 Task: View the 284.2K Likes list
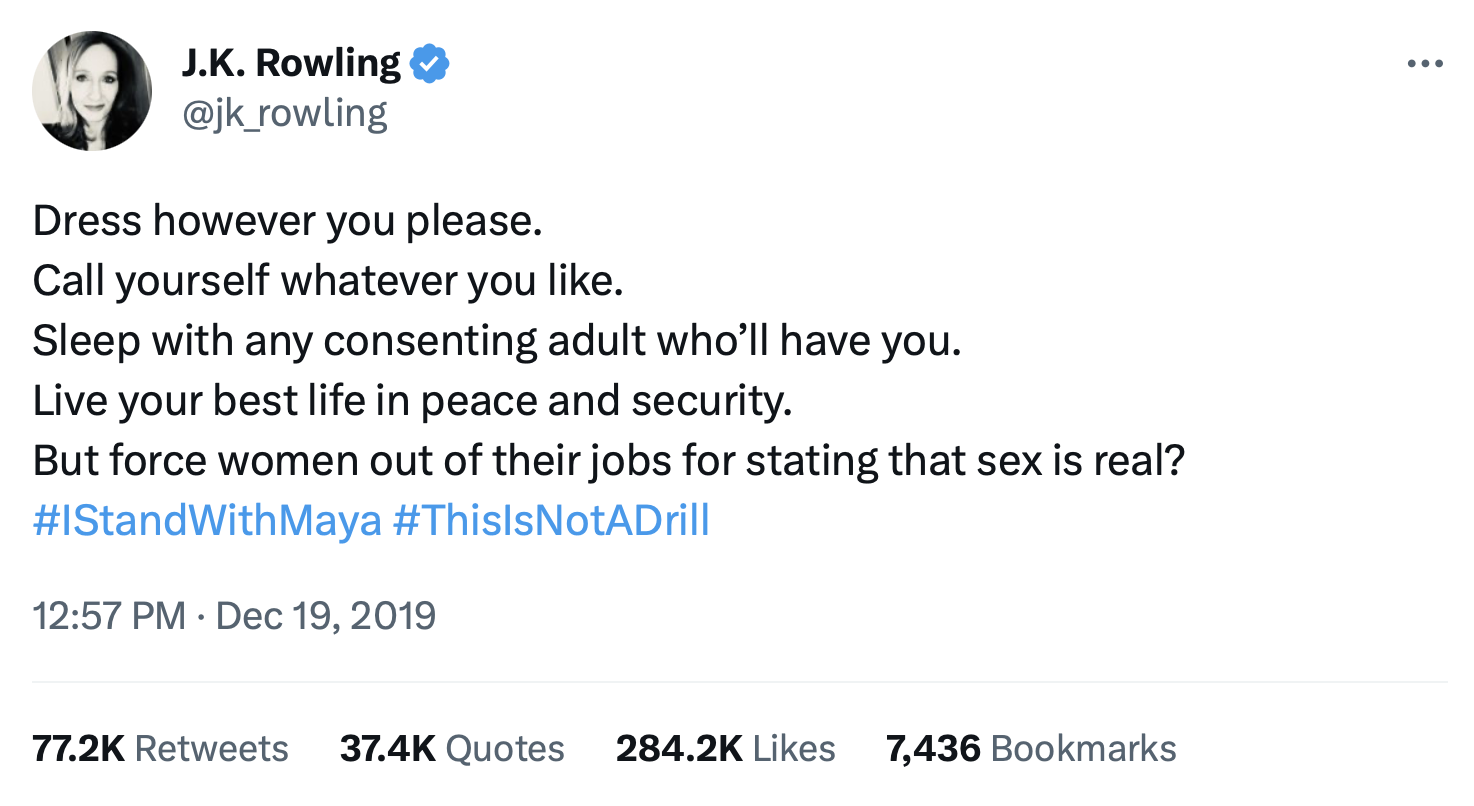coord(726,748)
